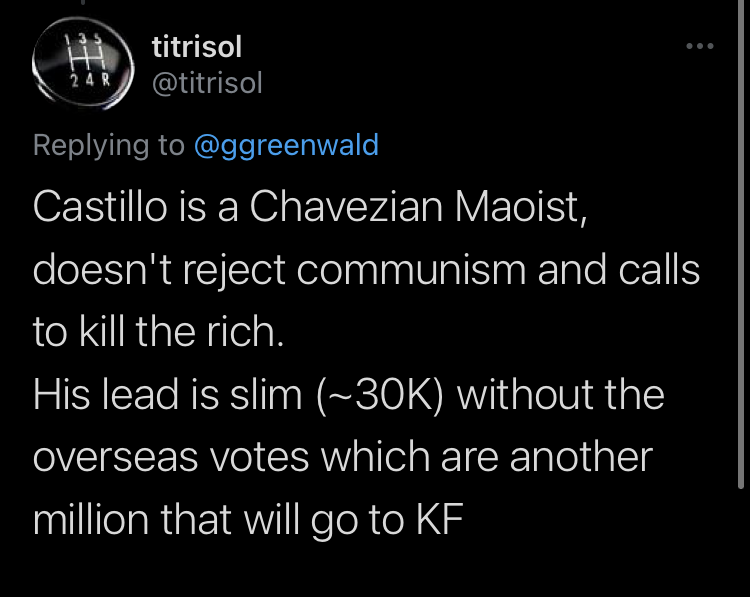Select the line 'doesn't reject communism and calls'
The width and height of the screenshot is (750, 597).
pos(366,269)
